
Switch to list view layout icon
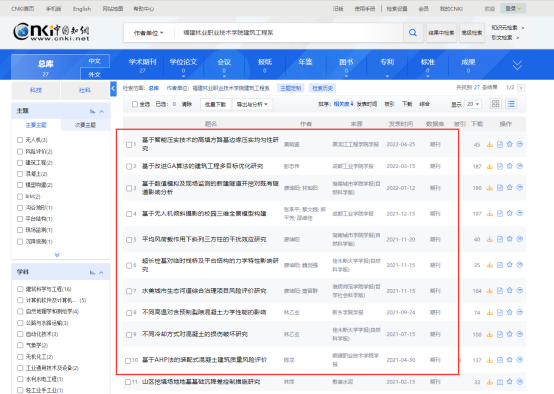tap(511, 104)
